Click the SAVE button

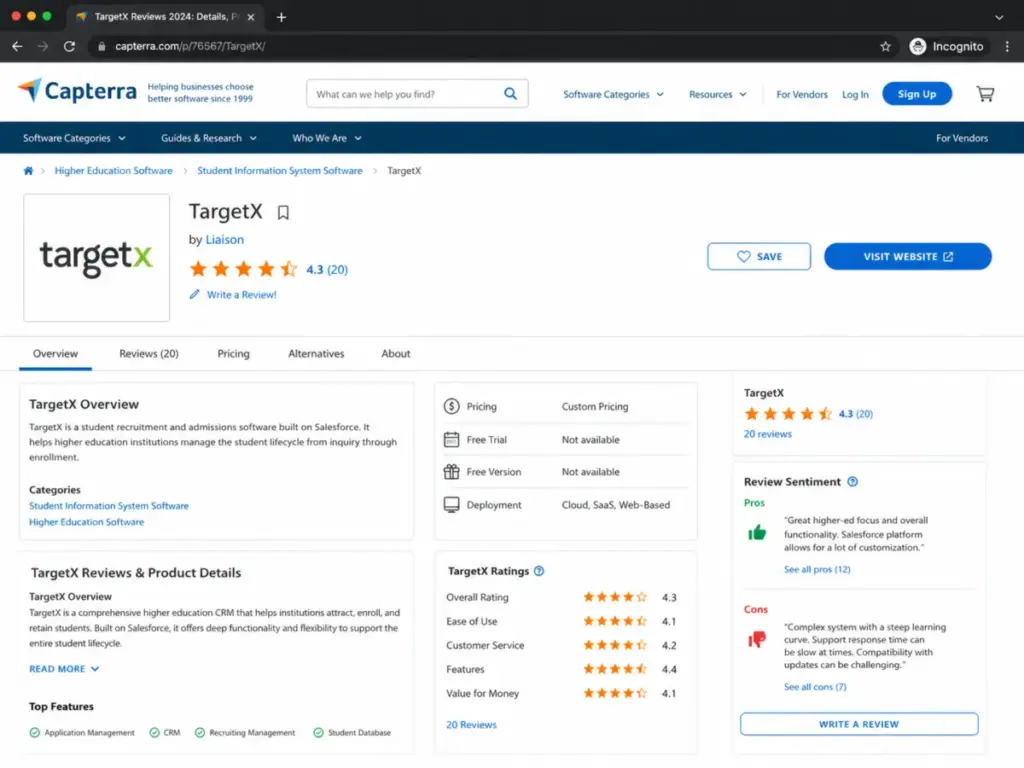click(759, 257)
